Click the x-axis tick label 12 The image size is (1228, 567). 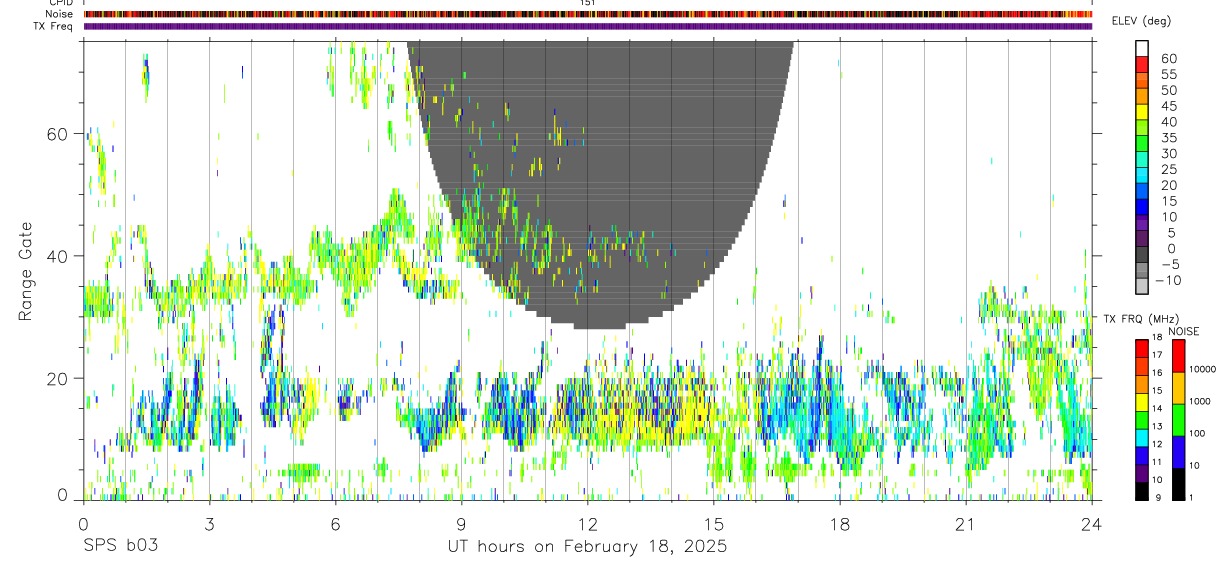(587, 523)
